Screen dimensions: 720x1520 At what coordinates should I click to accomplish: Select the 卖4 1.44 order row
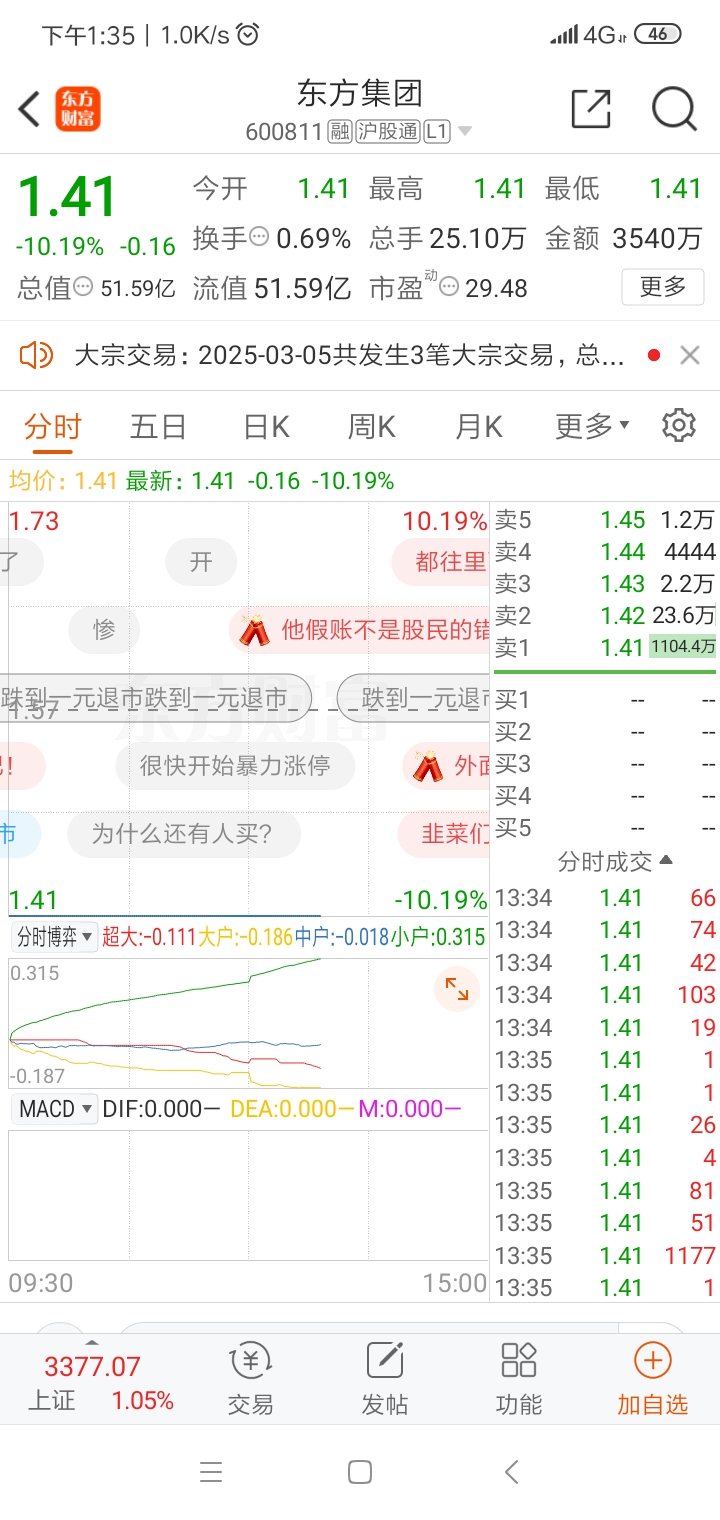pos(605,551)
